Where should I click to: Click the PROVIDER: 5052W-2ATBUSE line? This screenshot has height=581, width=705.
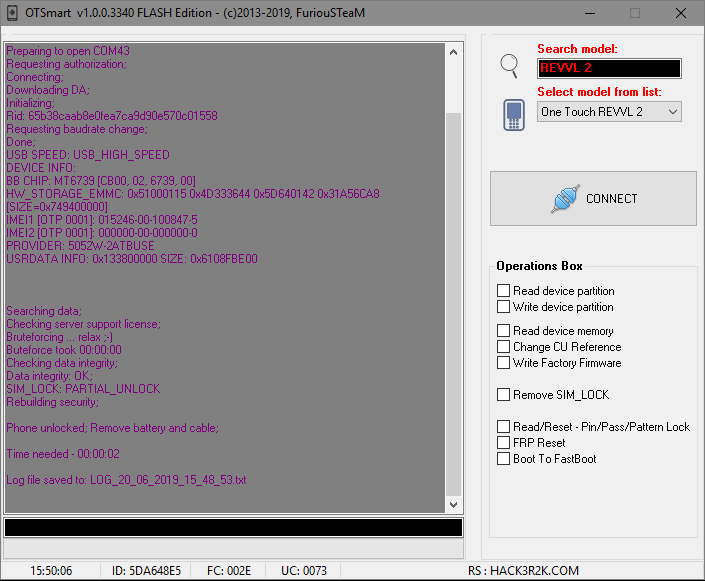coord(80,246)
